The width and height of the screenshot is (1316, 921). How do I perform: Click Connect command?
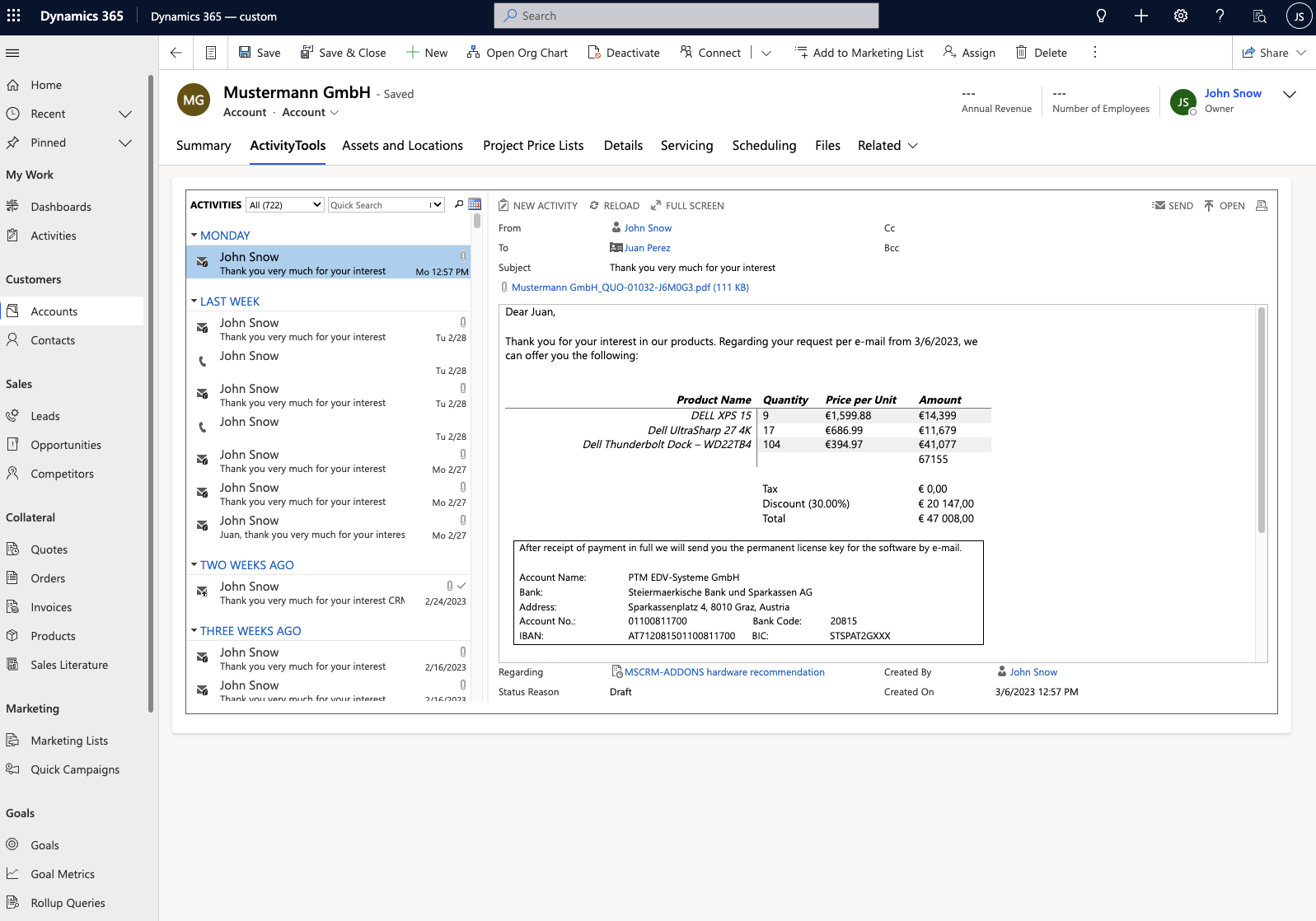[710, 53]
